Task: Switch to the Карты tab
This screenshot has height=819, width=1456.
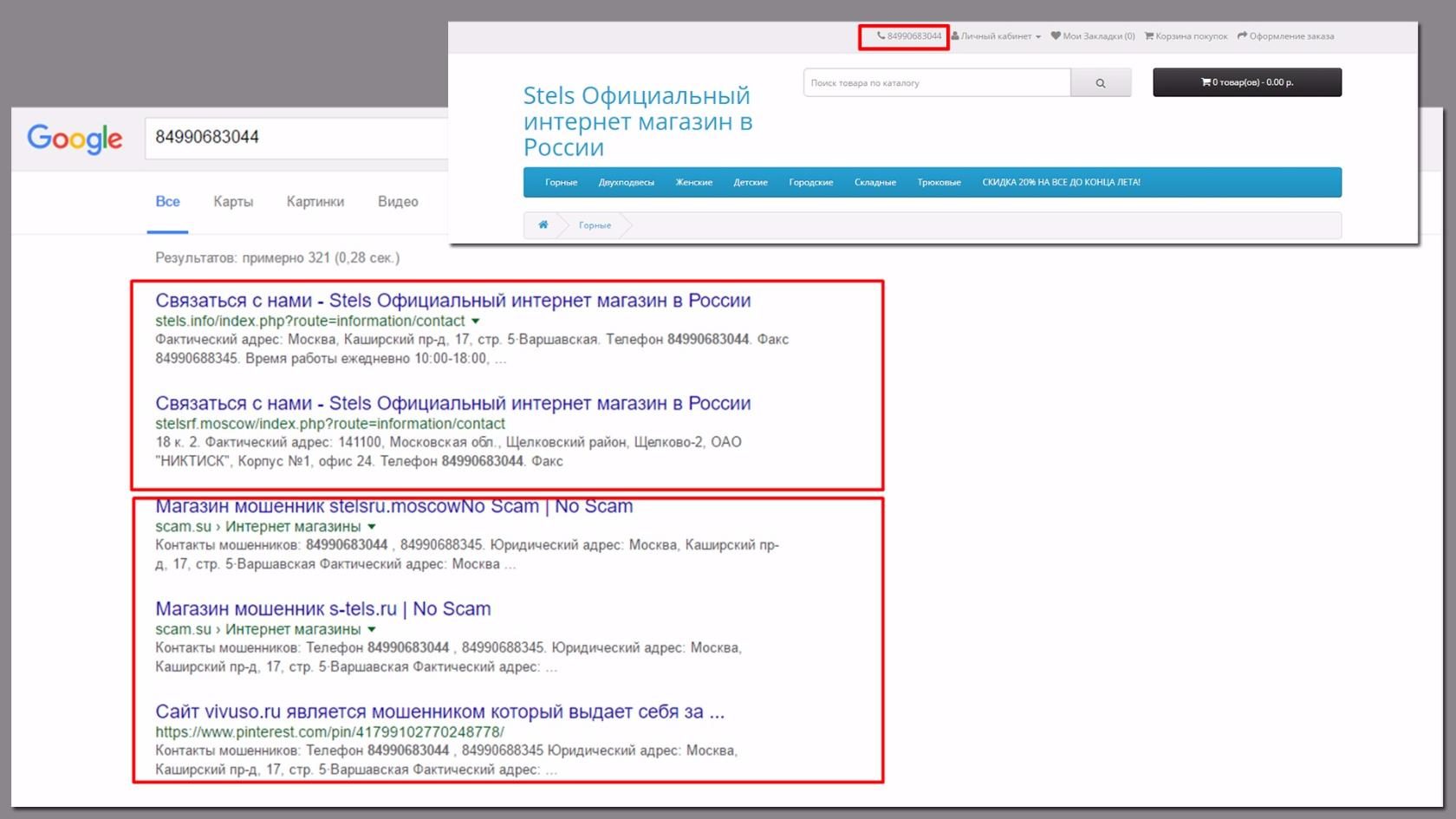Action: [233, 202]
